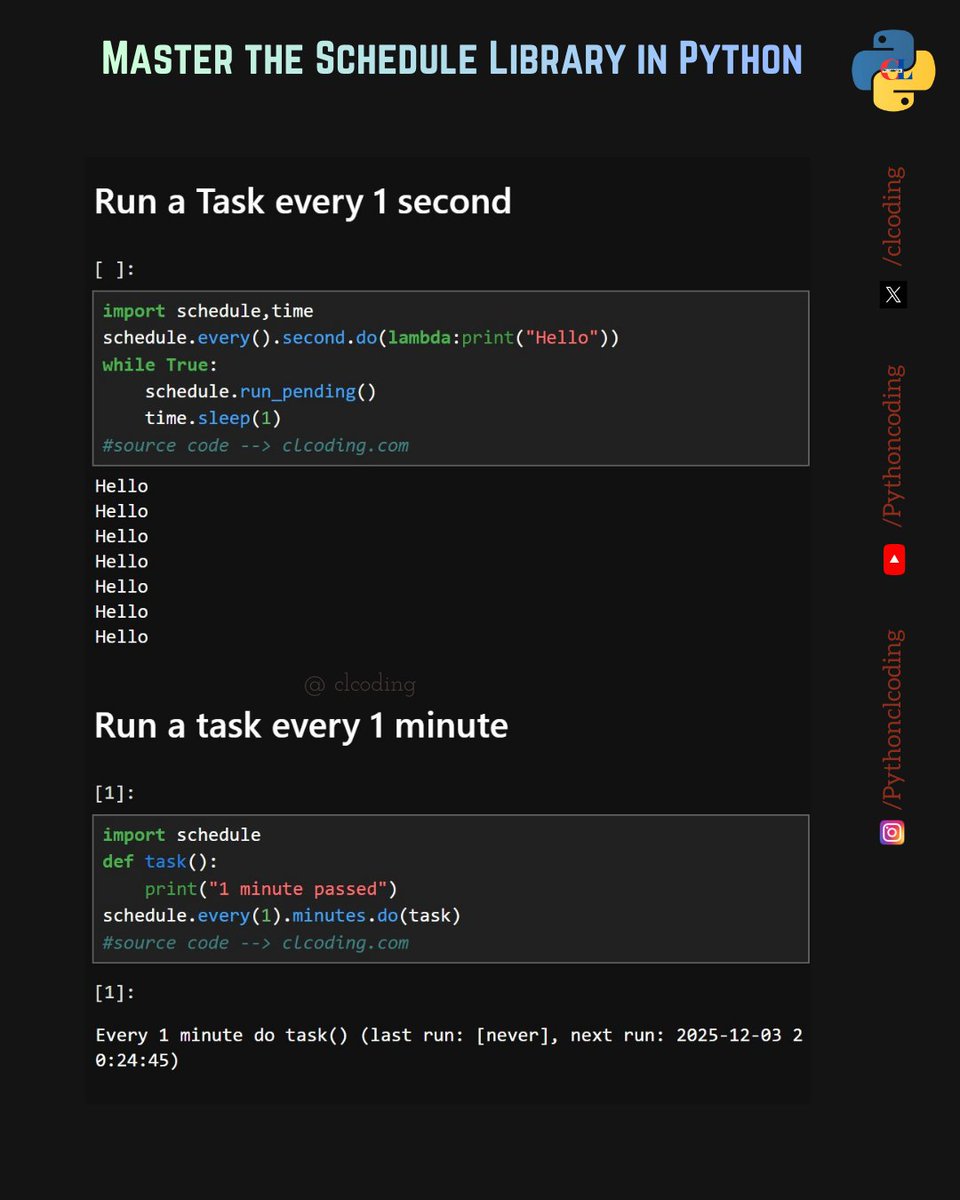The width and height of the screenshot is (960, 1200).
Task: Click the source code comment below 'time.sleep(1)'
Action: 255,445
